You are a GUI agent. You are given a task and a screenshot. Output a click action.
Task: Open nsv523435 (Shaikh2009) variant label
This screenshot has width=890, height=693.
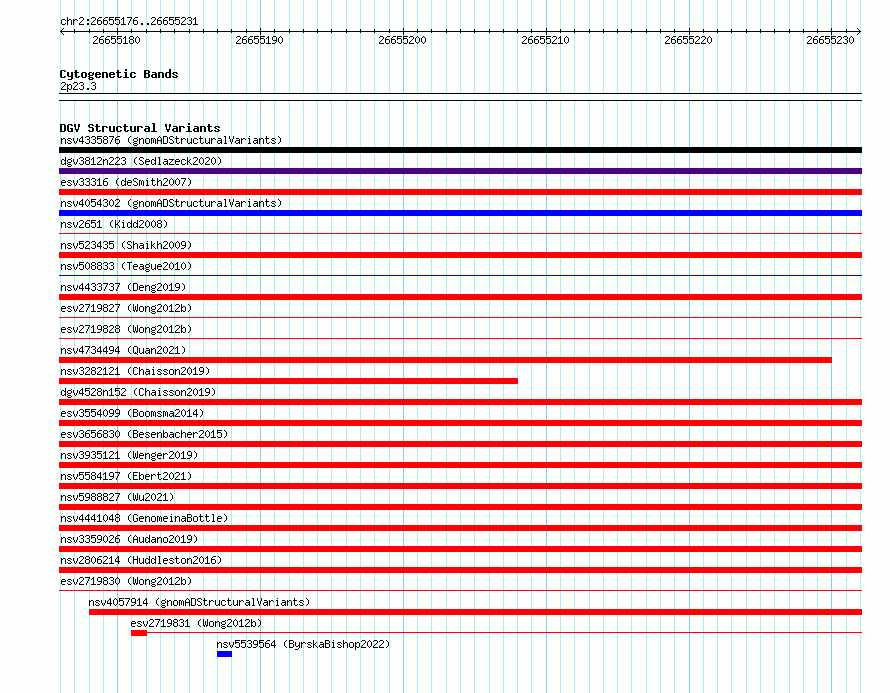[x=126, y=245]
